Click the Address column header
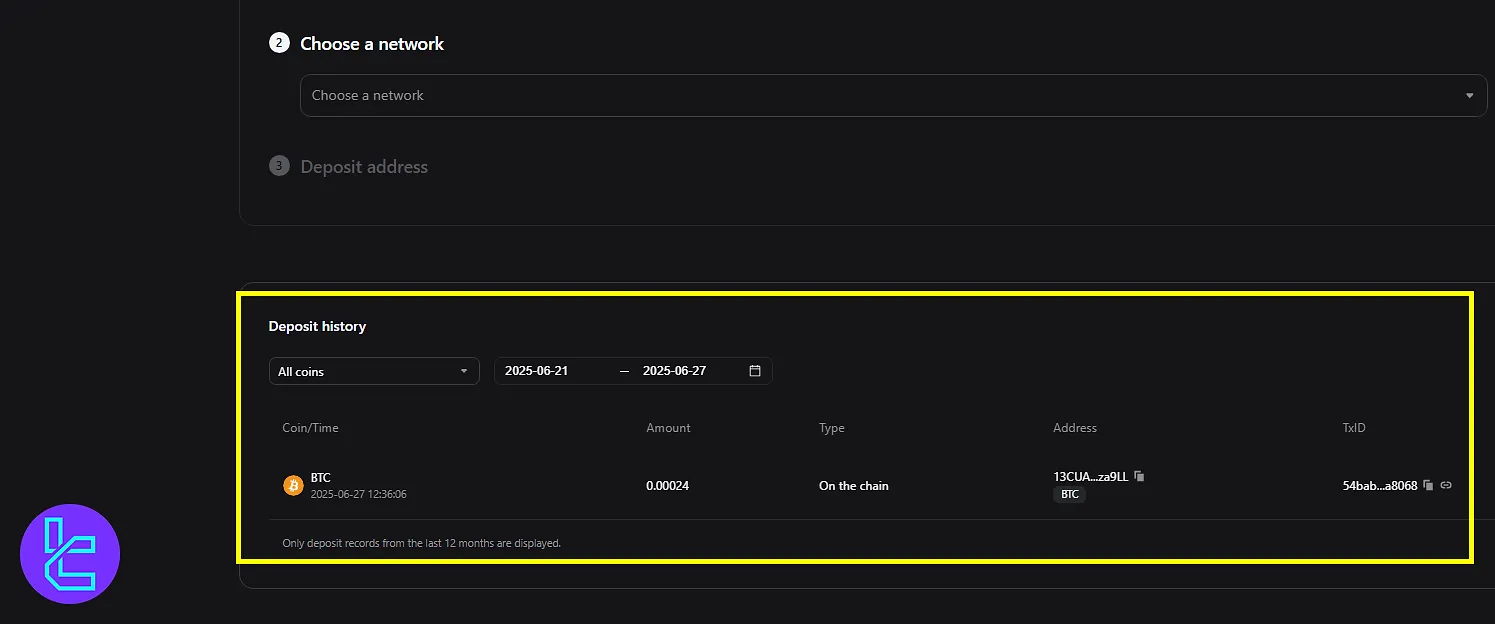Viewport: 1495px width, 624px height. tap(1075, 428)
